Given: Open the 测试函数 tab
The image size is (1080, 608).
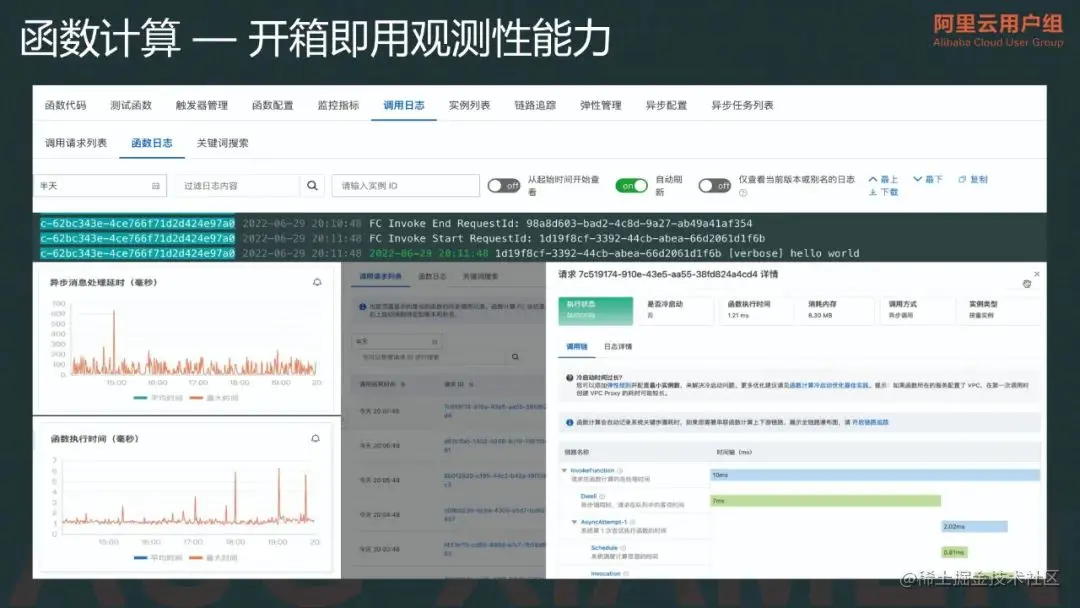Looking at the screenshot, I should [131, 105].
